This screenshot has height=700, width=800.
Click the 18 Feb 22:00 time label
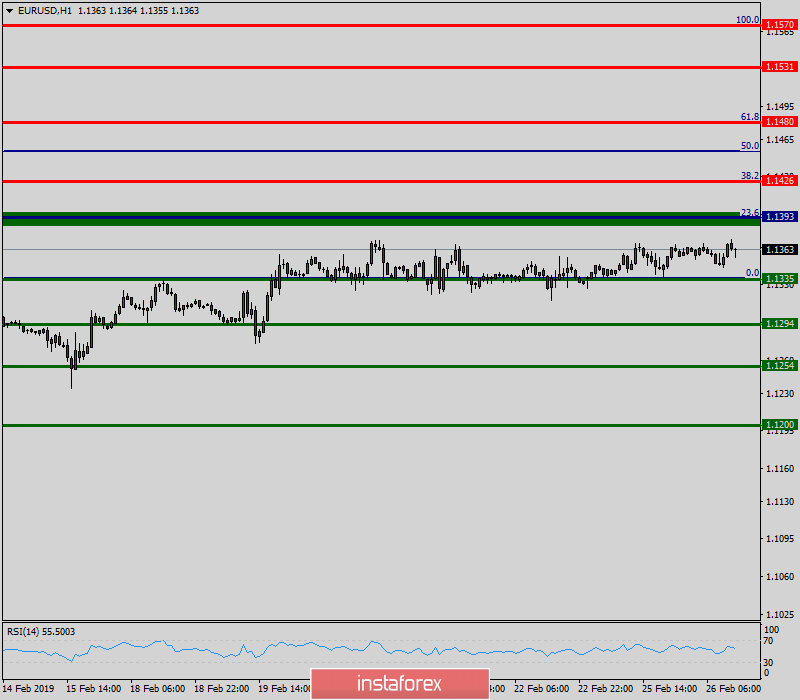(x=221, y=689)
